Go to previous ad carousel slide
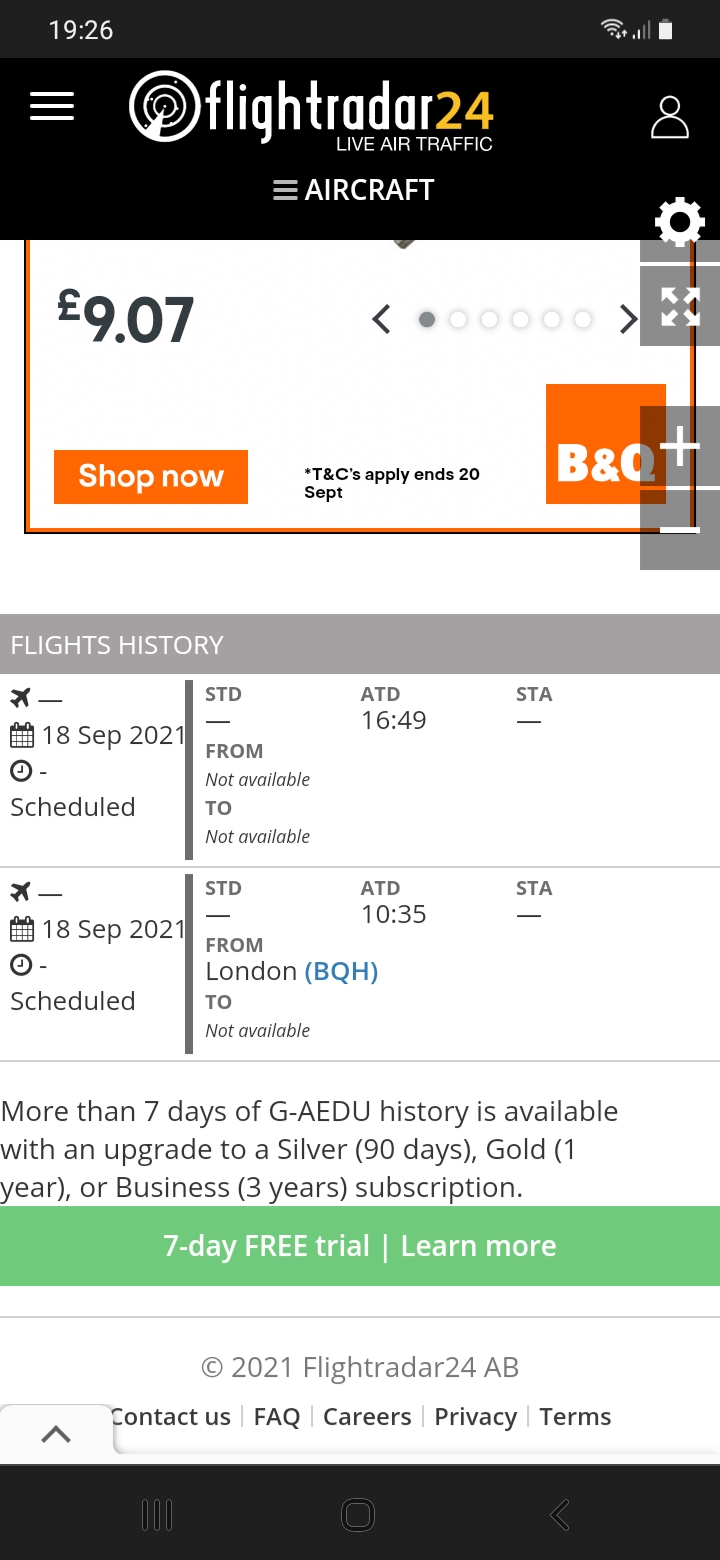 [381, 320]
